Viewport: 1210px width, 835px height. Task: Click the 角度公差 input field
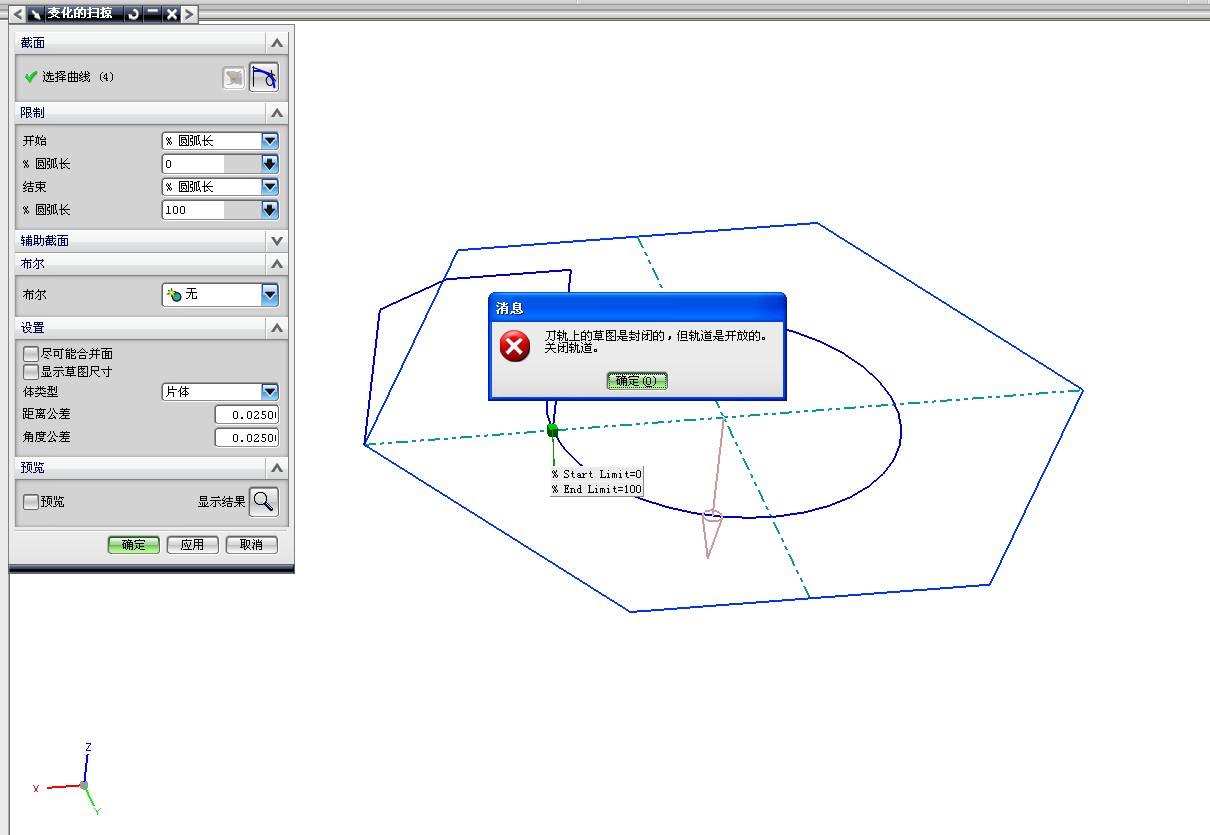(x=247, y=438)
